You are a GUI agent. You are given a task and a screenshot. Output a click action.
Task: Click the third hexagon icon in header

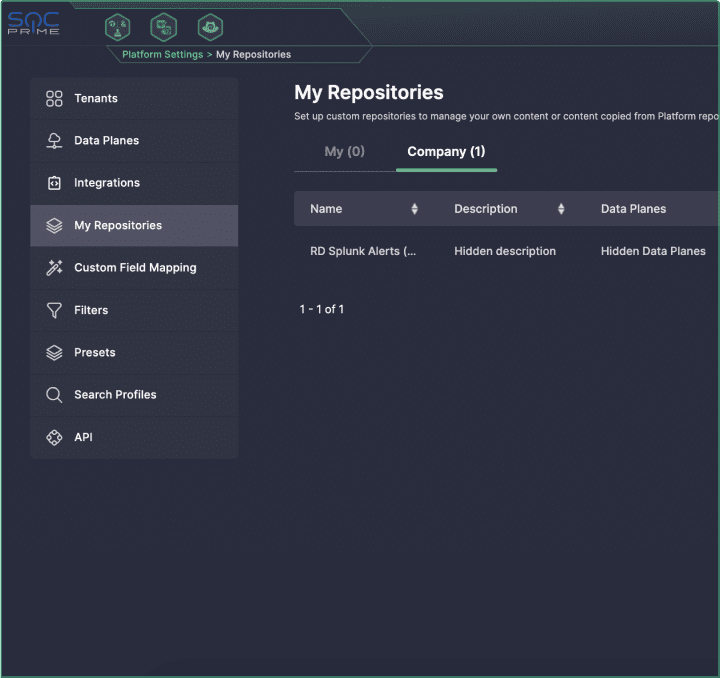[x=209, y=27]
